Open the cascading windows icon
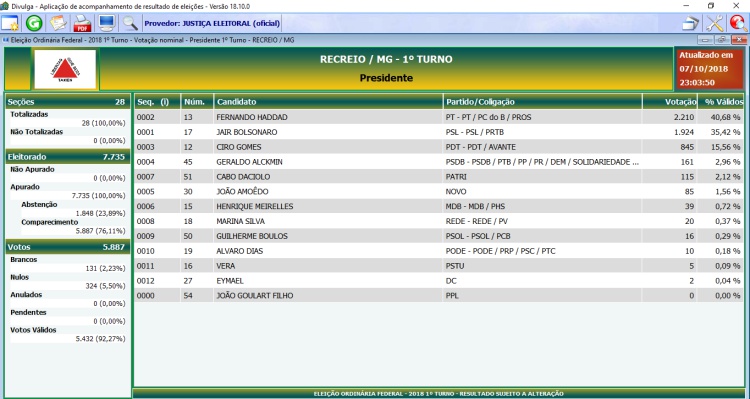Image resolution: width=750 pixels, height=399 pixels. click(x=690, y=23)
